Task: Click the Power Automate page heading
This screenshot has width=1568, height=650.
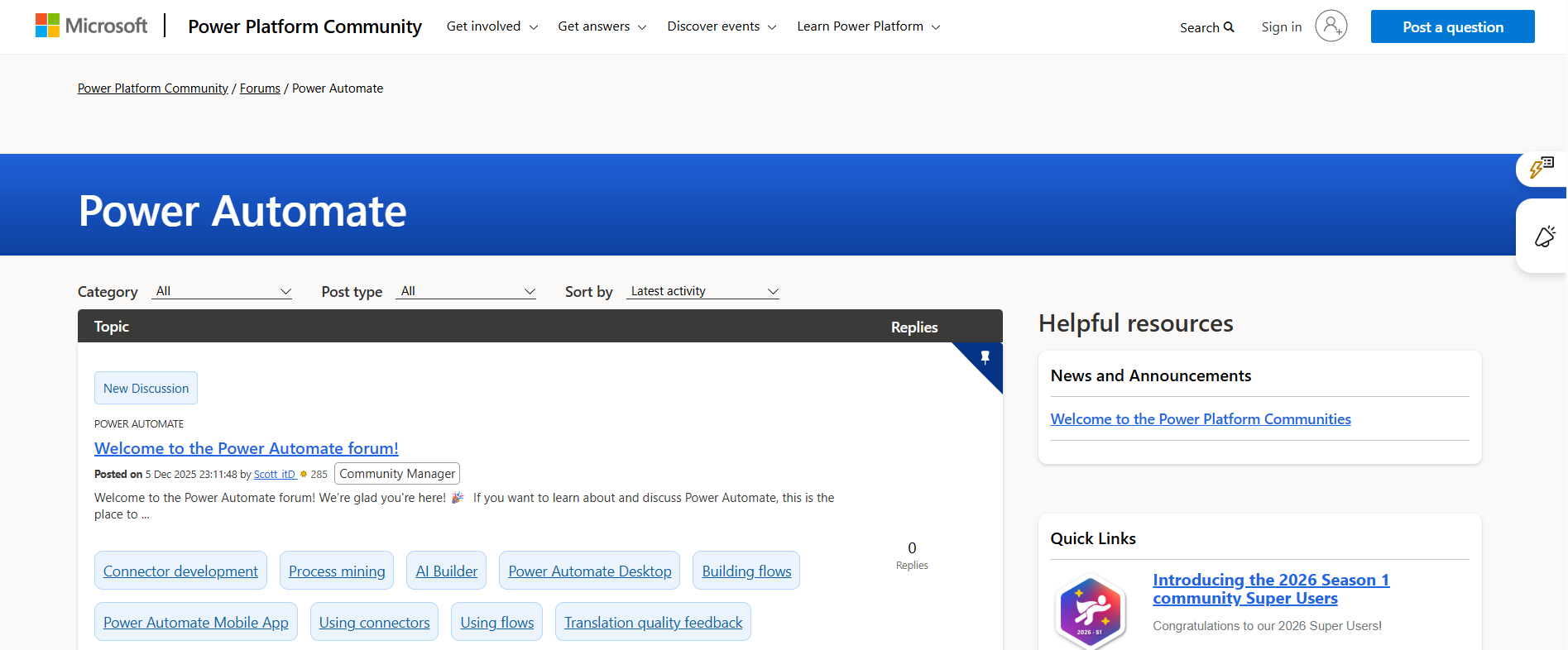Action: pos(242,211)
